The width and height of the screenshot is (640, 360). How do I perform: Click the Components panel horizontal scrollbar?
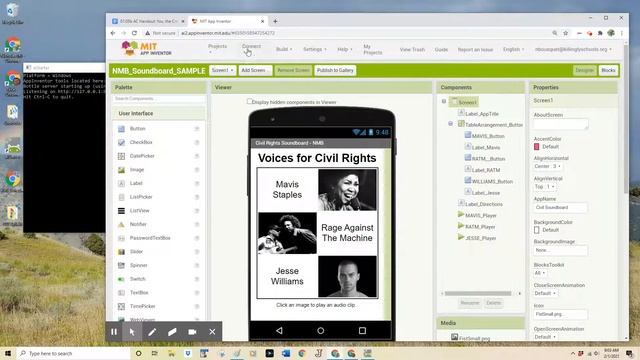coord(478,293)
